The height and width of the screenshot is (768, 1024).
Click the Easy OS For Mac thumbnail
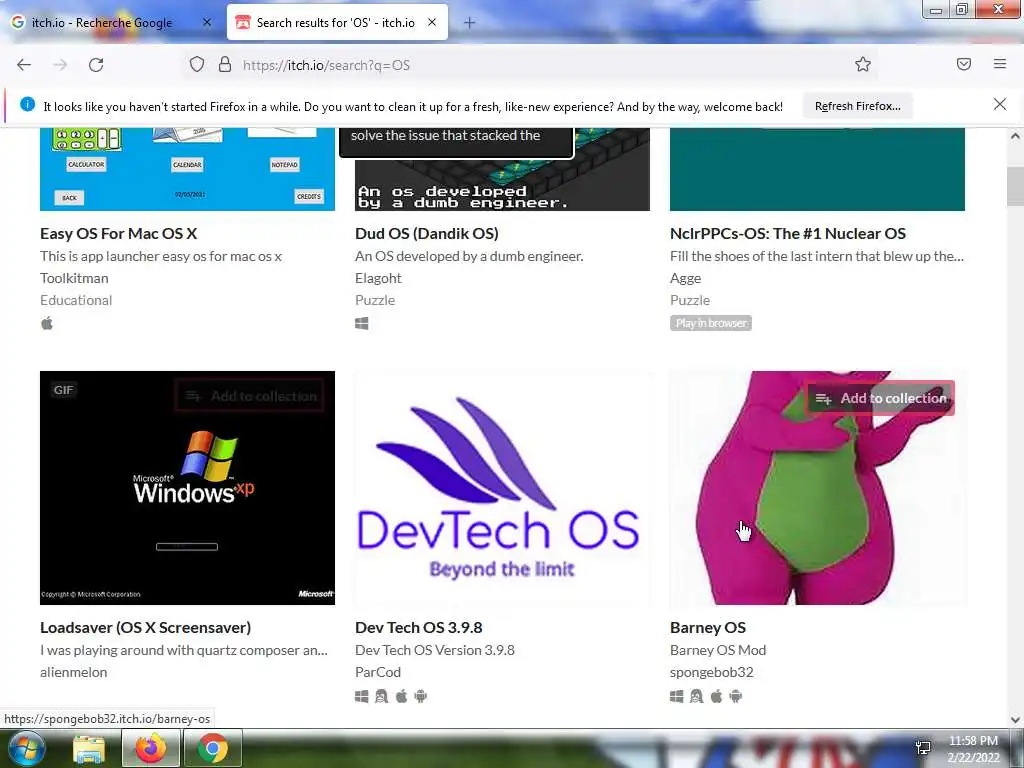point(187,170)
